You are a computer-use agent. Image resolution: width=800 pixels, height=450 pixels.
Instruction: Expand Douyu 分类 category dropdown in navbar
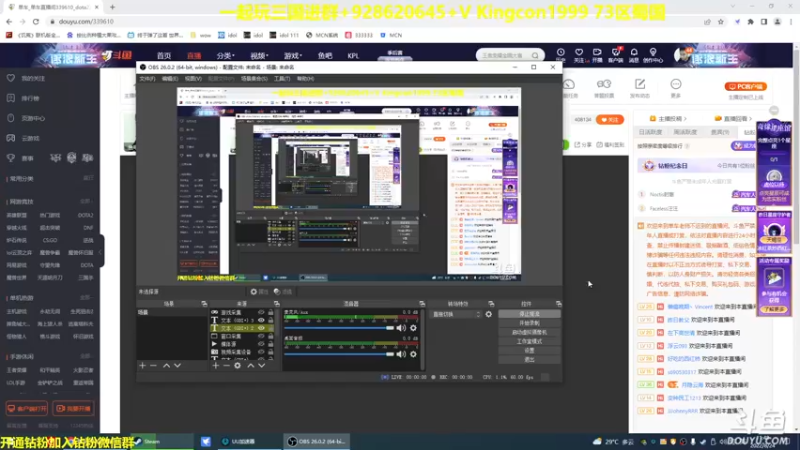coord(225,56)
